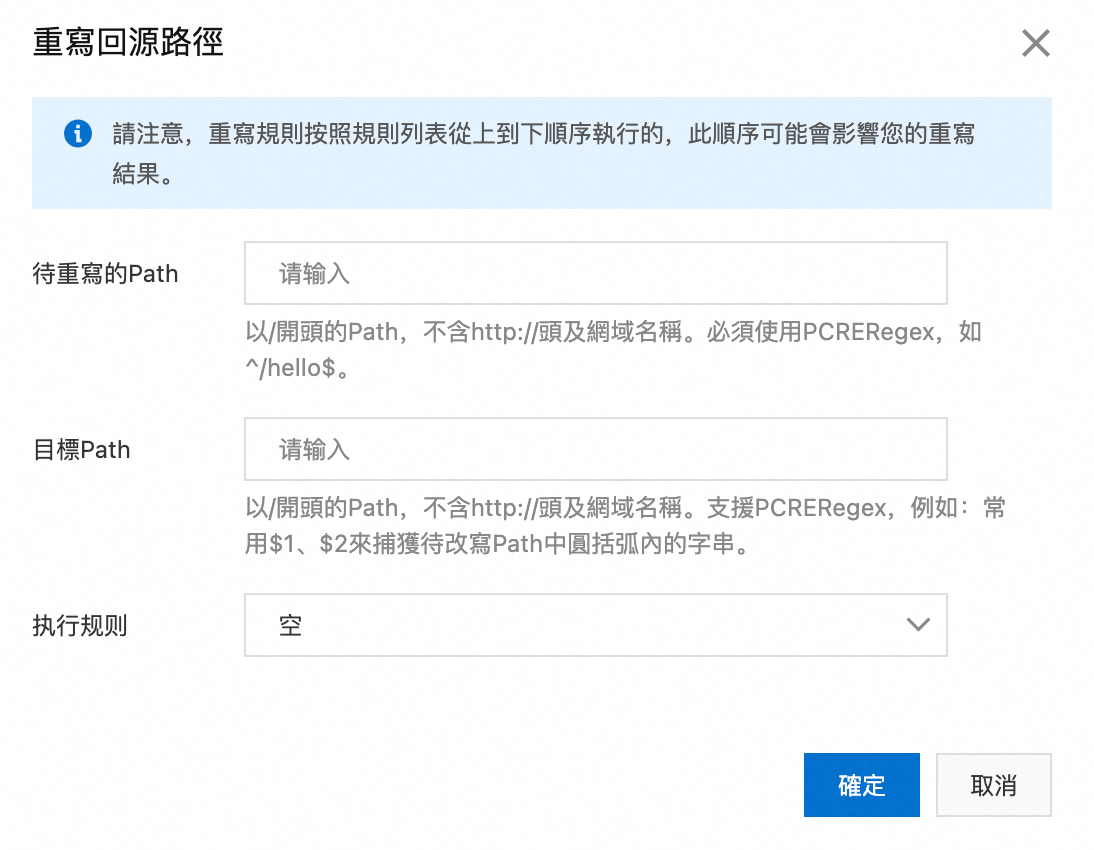Click the 取消 cancel button
1094x850 pixels.
pyautogui.click(x=993, y=785)
